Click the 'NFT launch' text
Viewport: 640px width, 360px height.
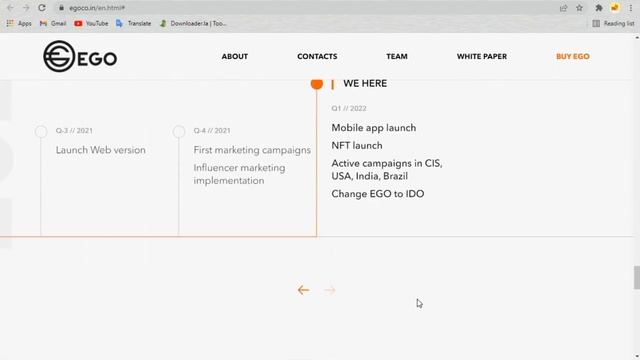357,145
